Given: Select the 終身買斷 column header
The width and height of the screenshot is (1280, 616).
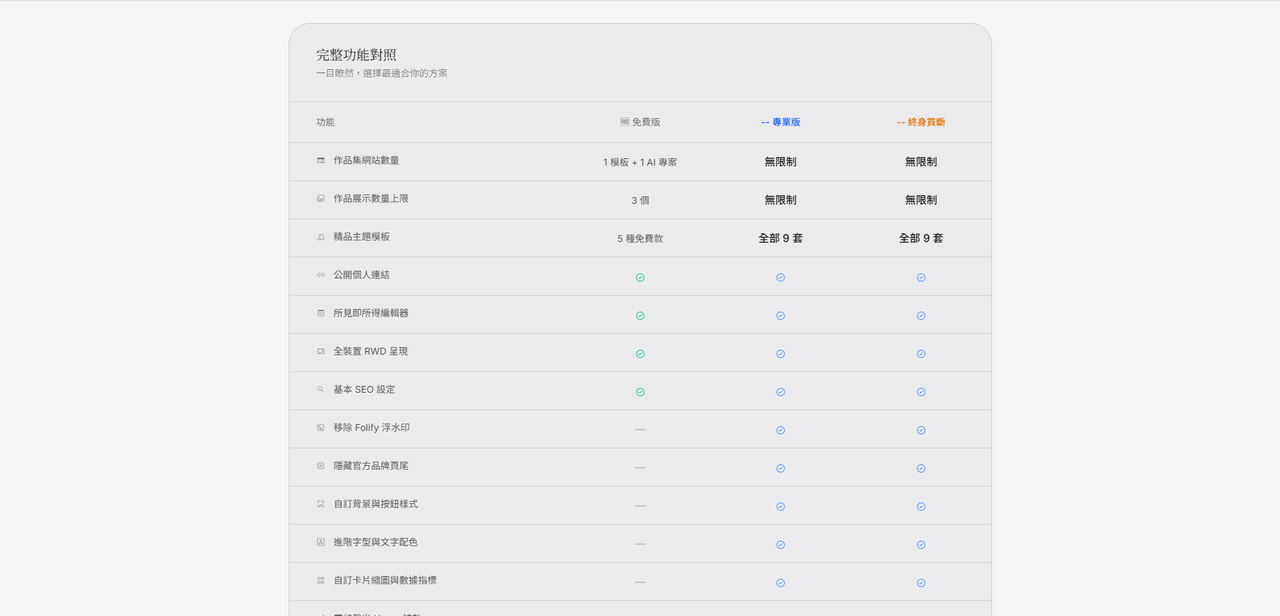Looking at the screenshot, I should click(921, 122).
